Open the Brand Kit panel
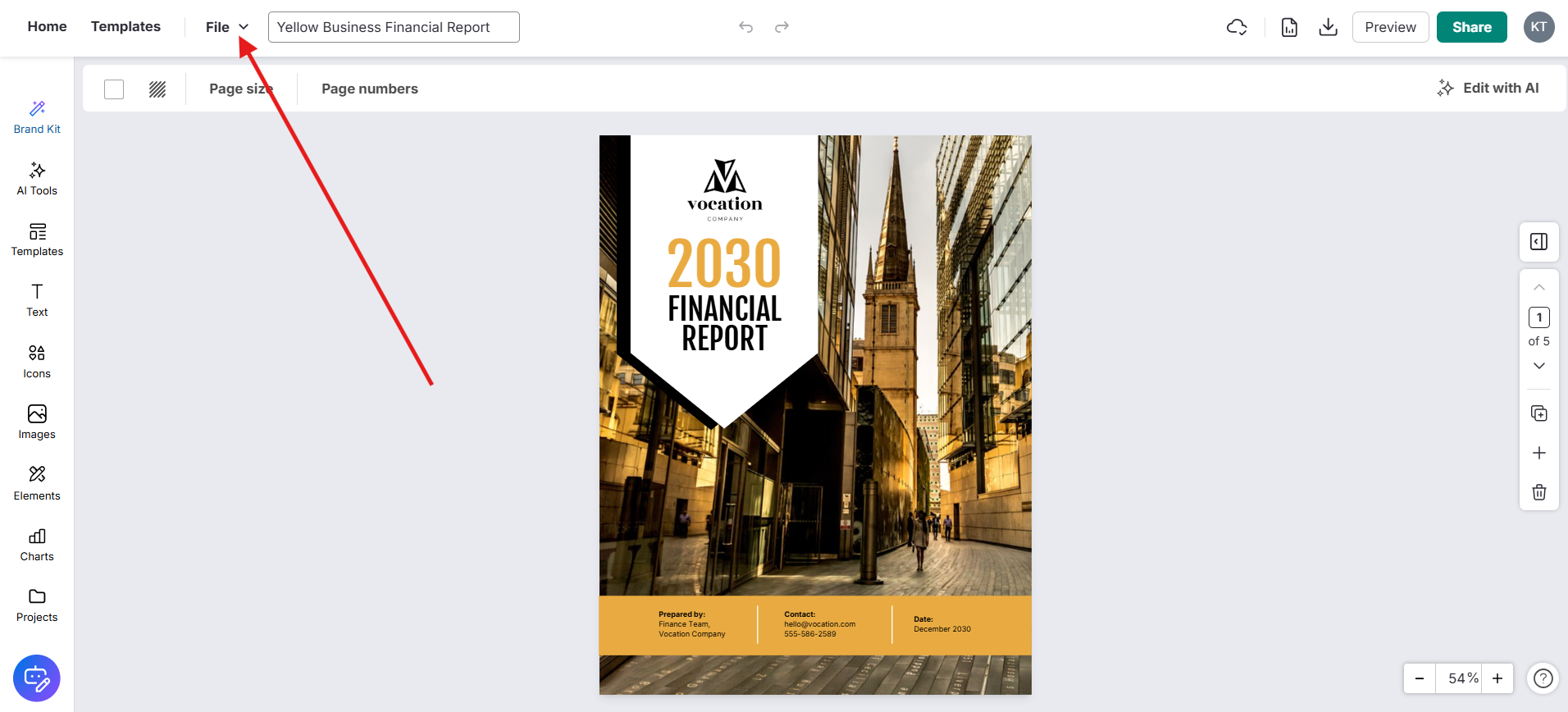The height and width of the screenshot is (712, 1568). coord(37,117)
